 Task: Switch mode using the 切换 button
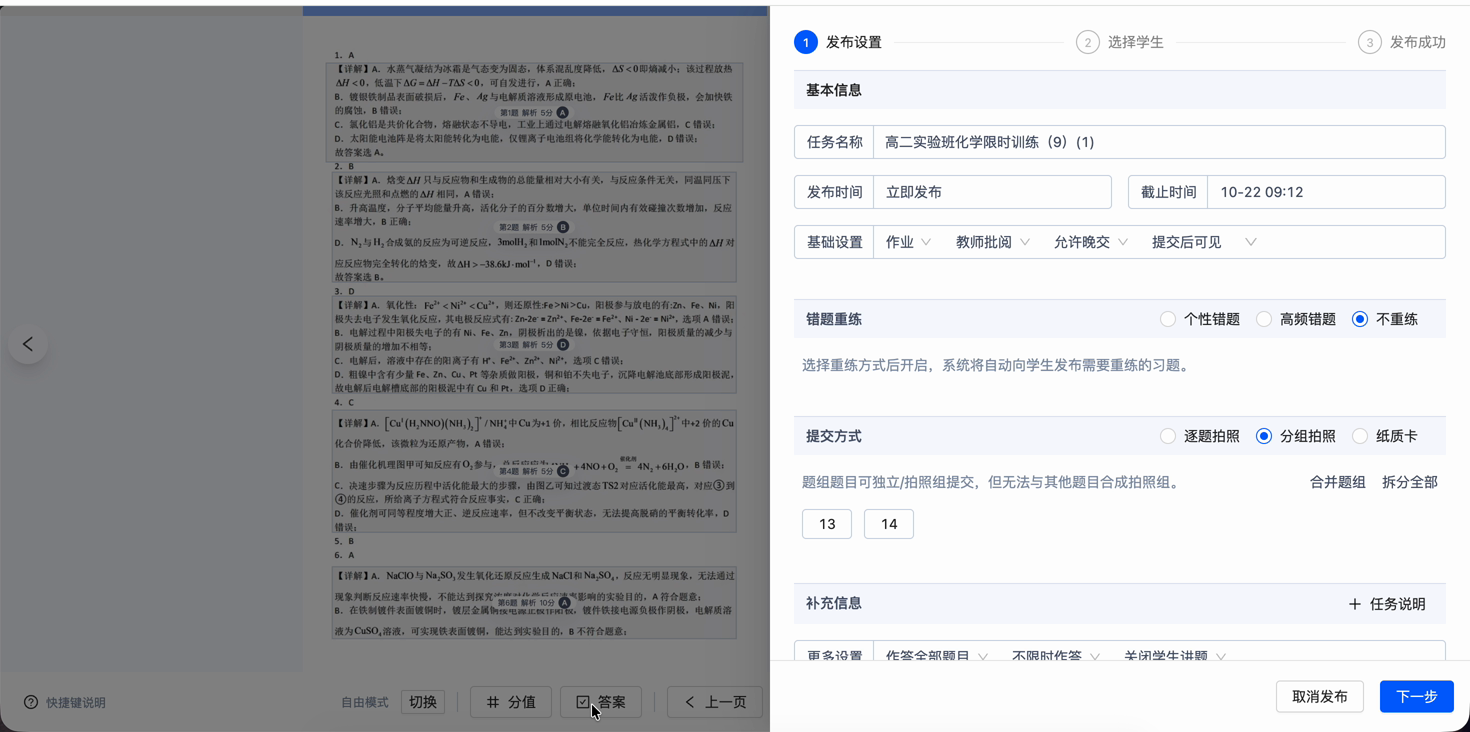(423, 702)
